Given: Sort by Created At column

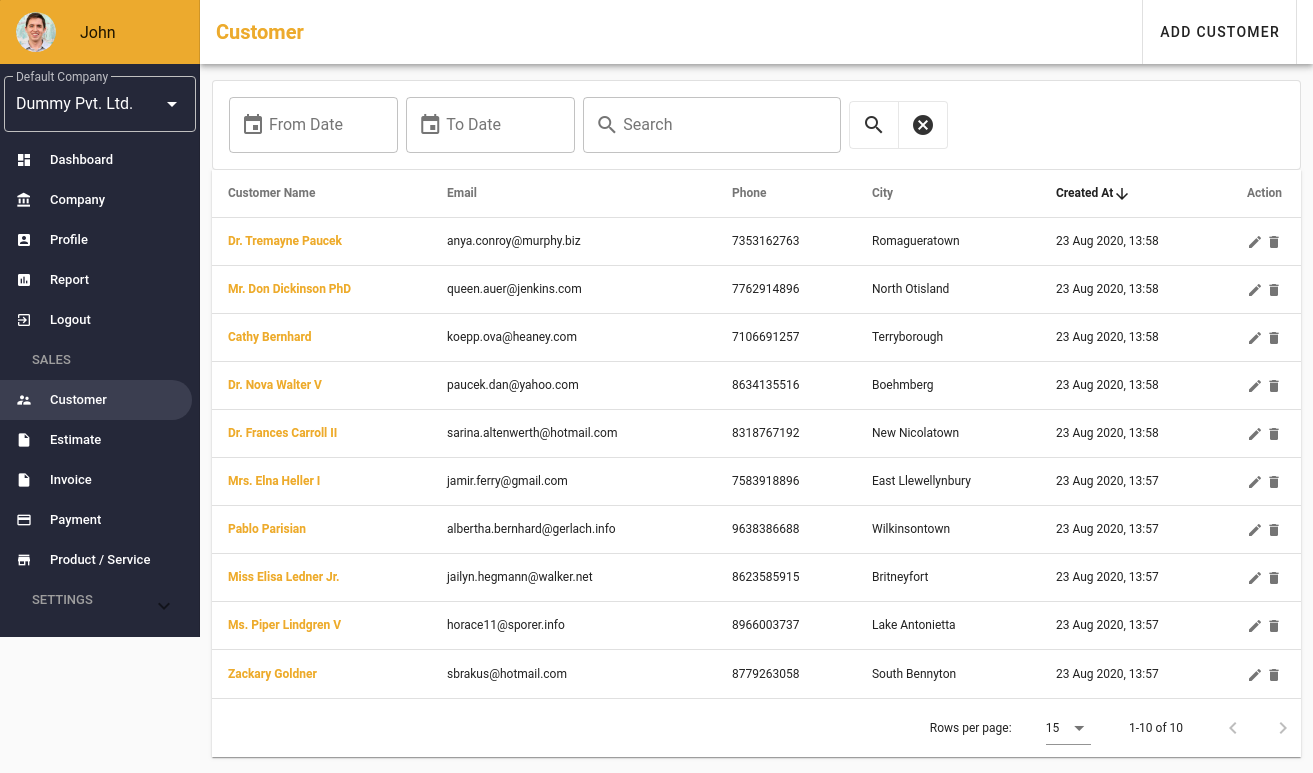Looking at the screenshot, I should [1091, 192].
